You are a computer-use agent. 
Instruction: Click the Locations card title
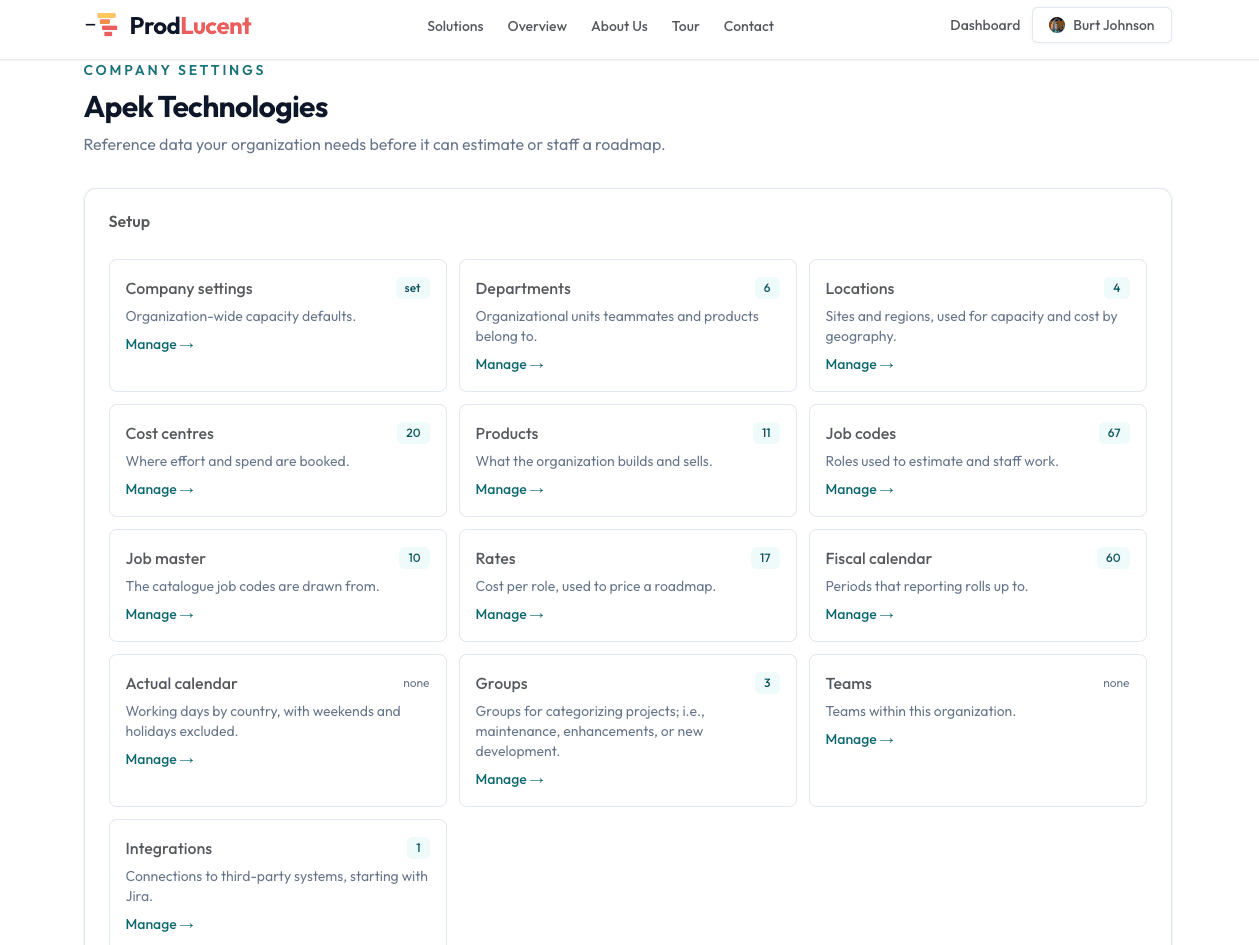coord(860,288)
